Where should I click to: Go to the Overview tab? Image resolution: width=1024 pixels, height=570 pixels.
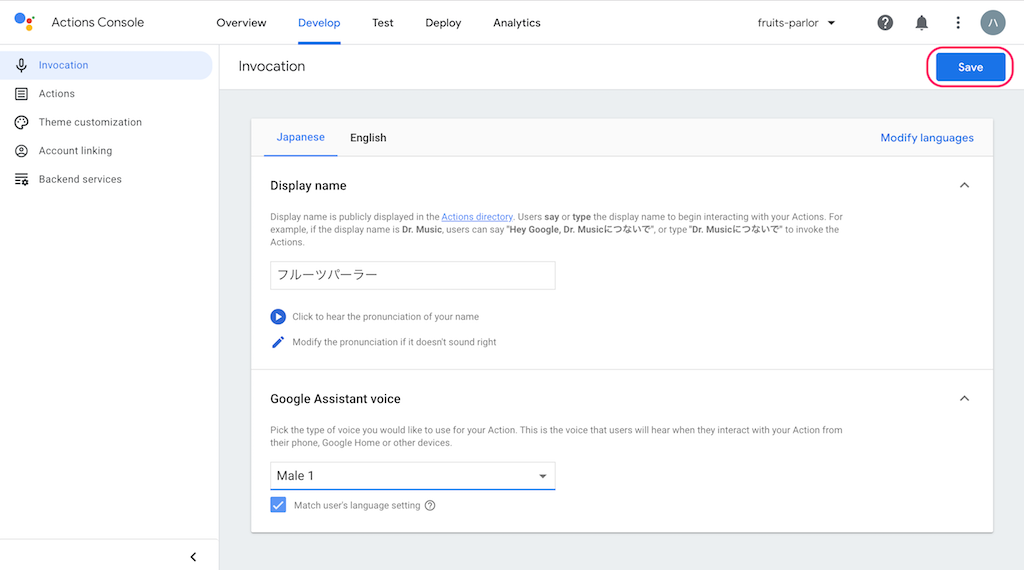coord(242,23)
